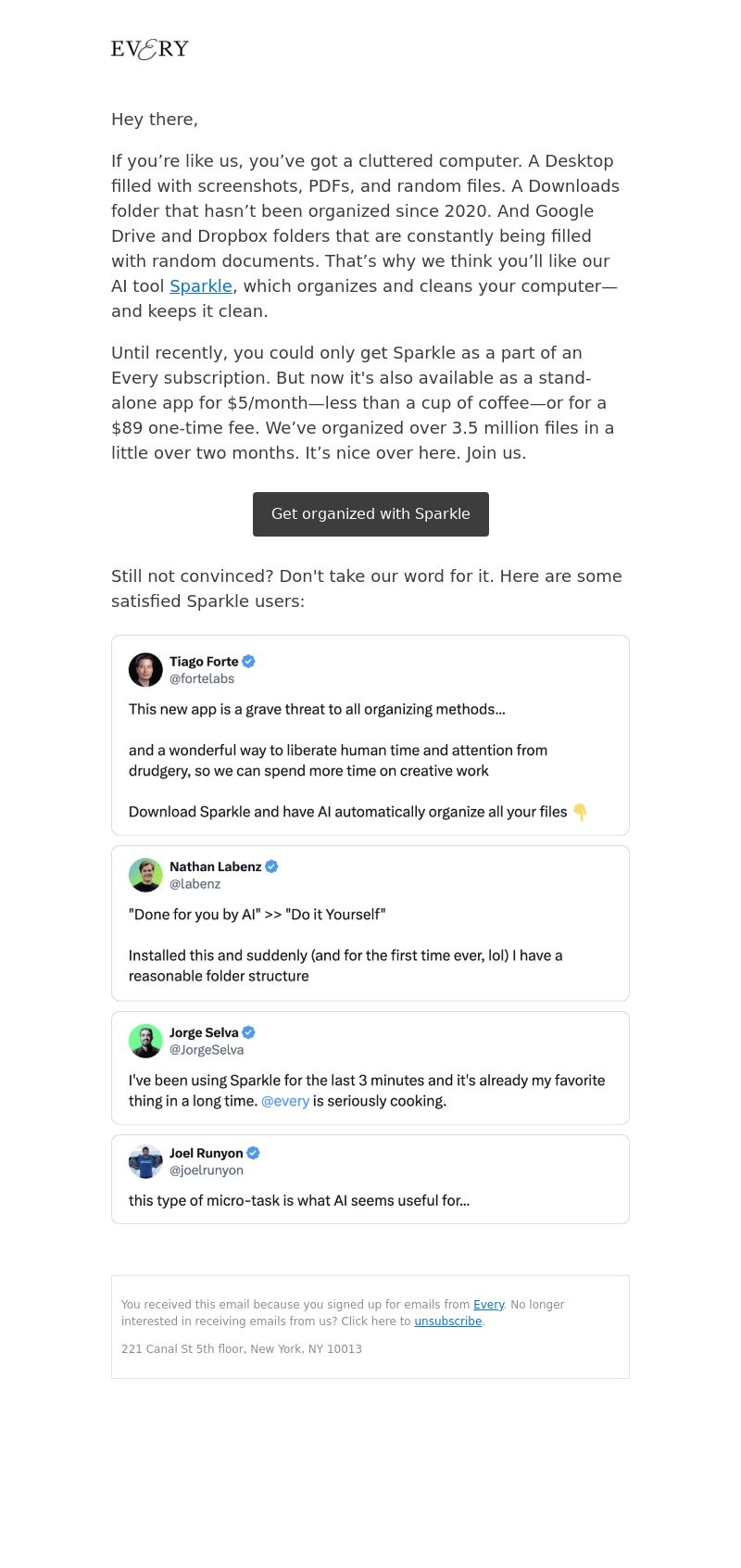Click the verified badge beside Nathan Labenz
Image resolution: width=741 pixels, height=1568 pixels.
point(271,866)
